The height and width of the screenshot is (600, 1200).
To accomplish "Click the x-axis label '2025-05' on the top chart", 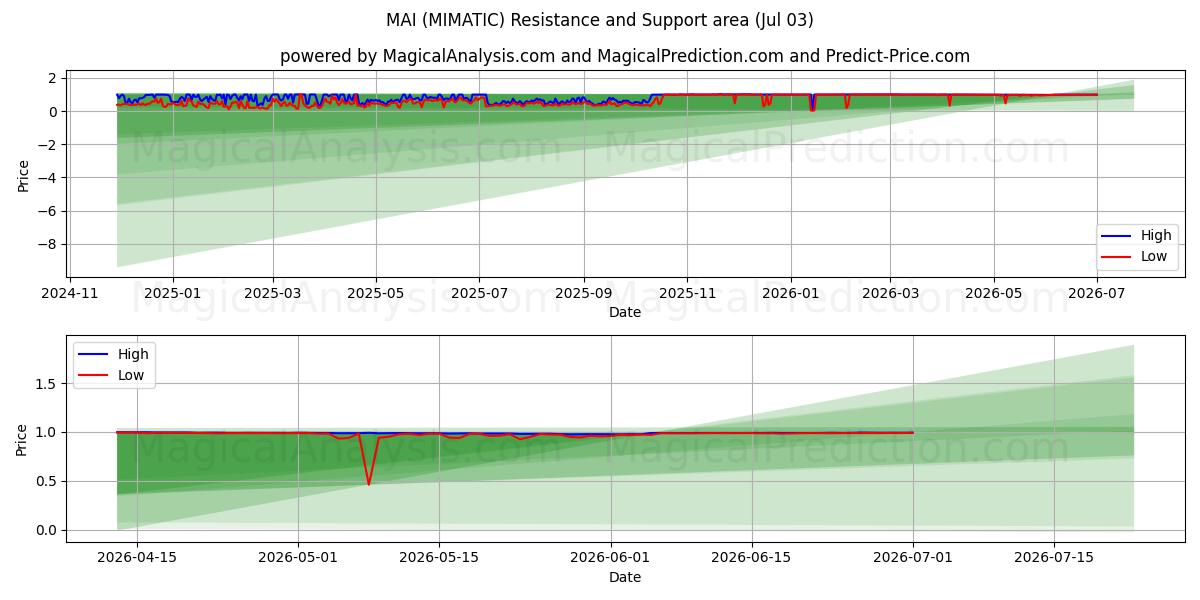I will click(376, 294).
